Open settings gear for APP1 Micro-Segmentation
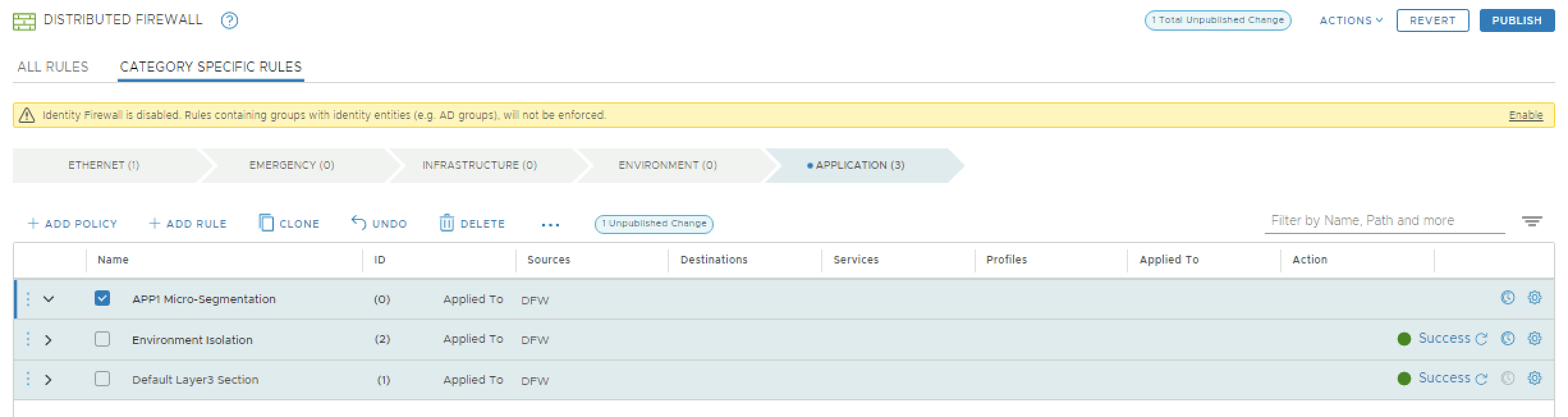This screenshot has width=1568, height=417. pos(1534,297)
